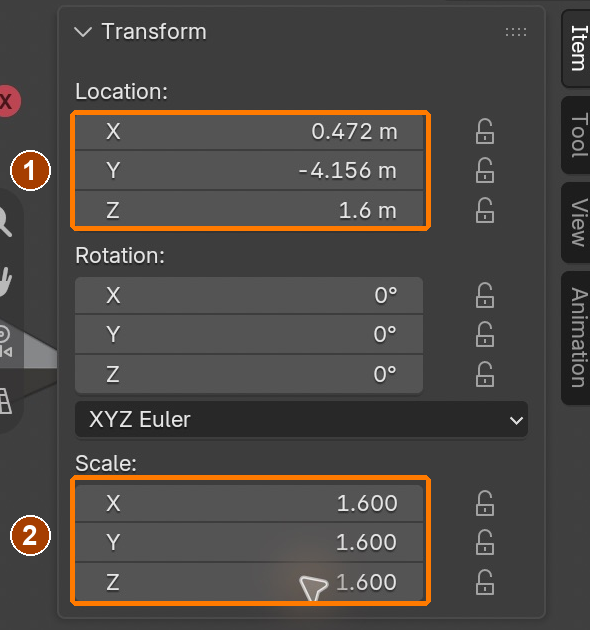
Task: Toggle the camera view icon
Action: tap(6, 342)
